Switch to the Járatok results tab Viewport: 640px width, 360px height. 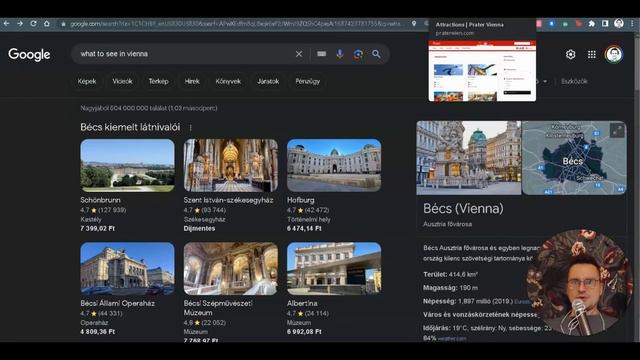[x=268, y=81]
